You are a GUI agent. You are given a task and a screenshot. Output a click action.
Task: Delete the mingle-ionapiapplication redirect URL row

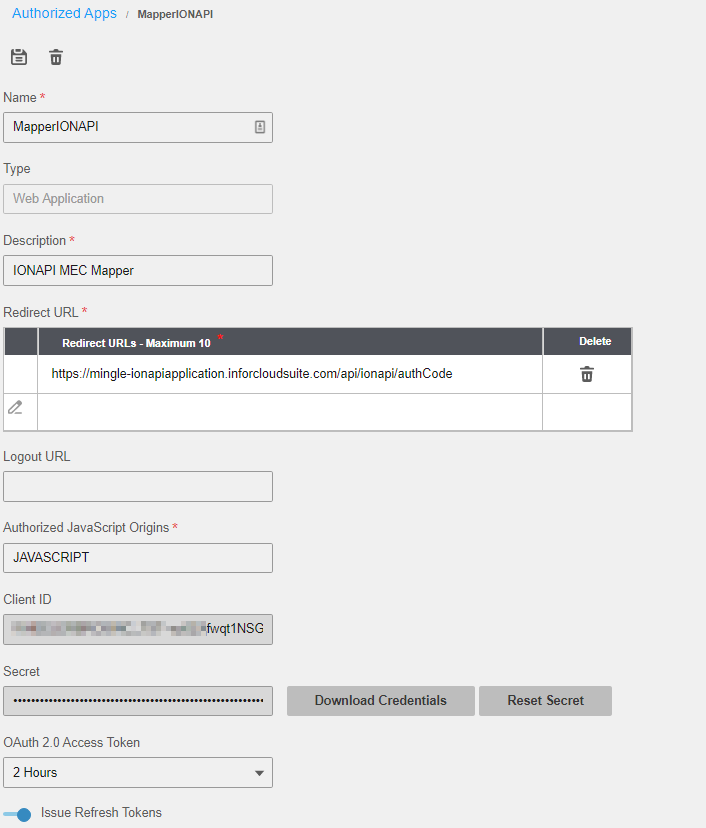(587, 374)
